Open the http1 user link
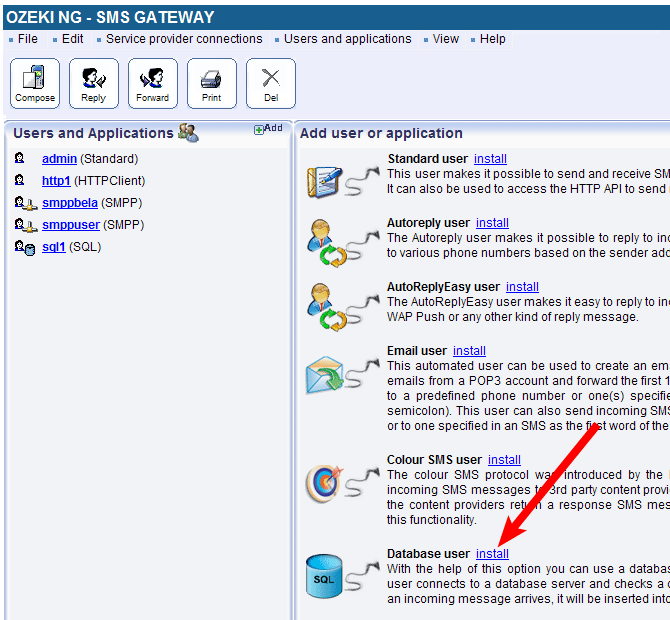670x620 pixels. [56, 181]
